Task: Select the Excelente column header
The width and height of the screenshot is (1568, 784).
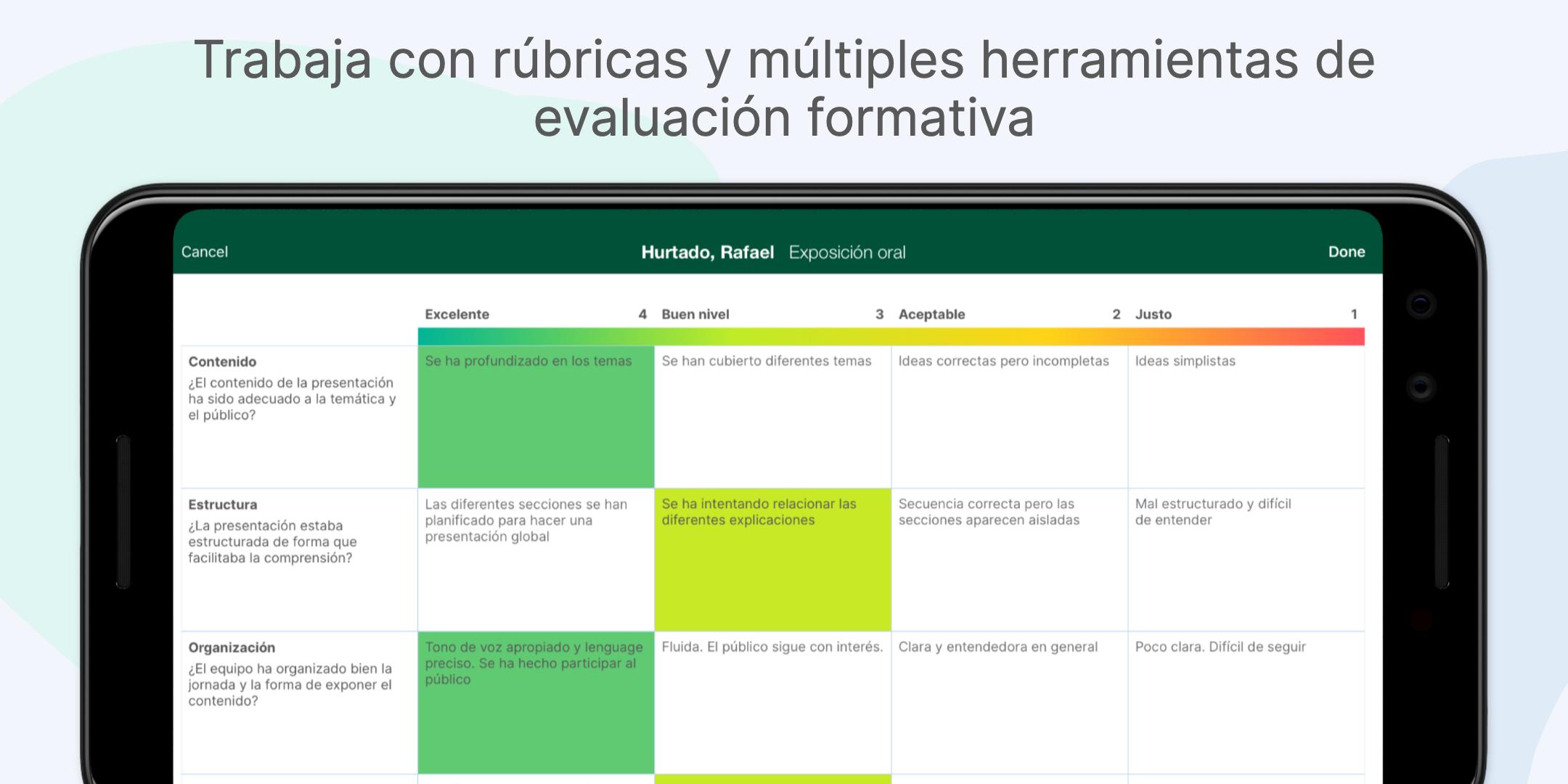Action: tap(457, 314)
